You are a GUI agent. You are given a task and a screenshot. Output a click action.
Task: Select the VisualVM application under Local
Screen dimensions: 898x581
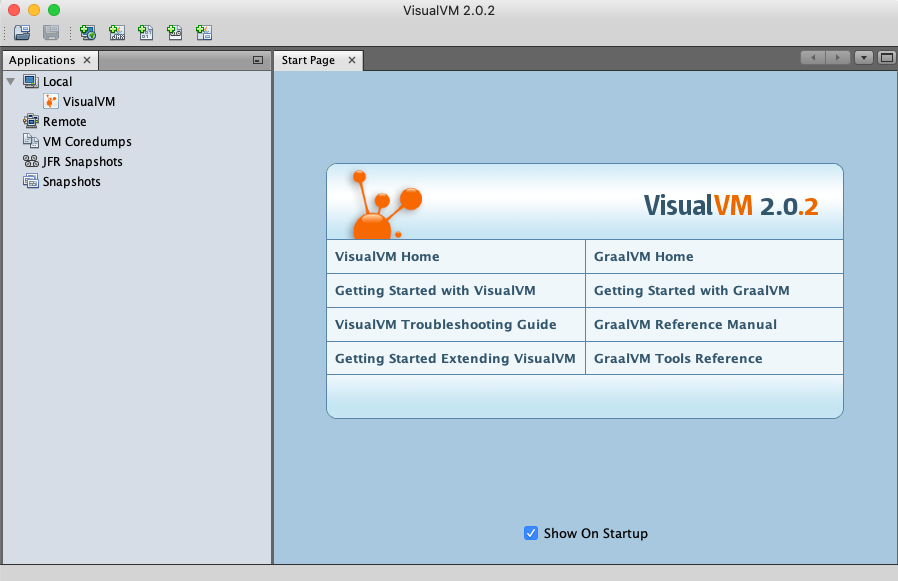click(89, 101)
